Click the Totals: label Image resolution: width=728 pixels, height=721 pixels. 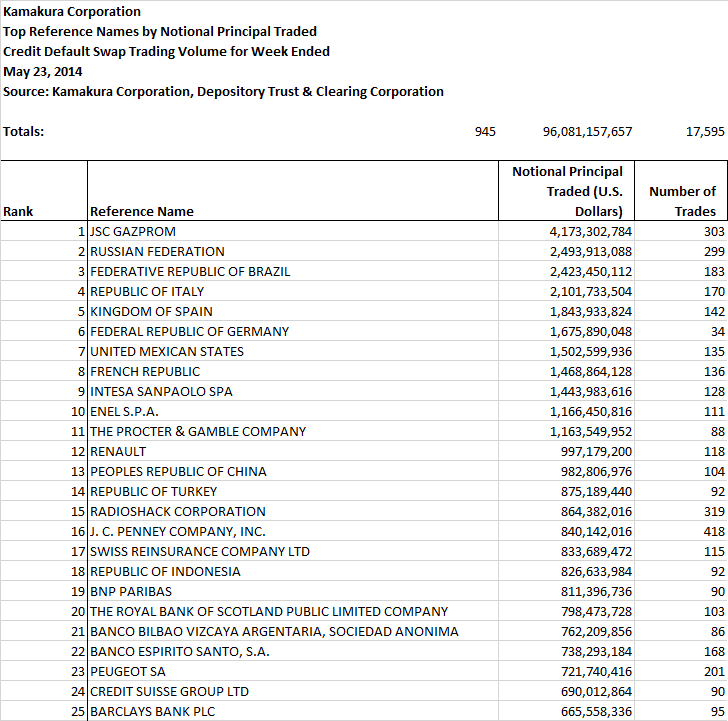point(23,131)
